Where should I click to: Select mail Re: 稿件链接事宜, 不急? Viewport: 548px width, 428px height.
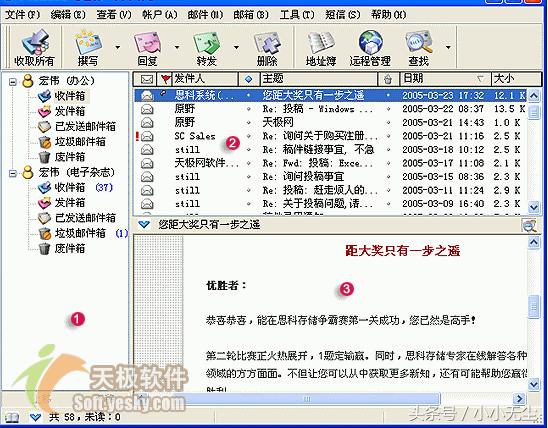(330, 150)
